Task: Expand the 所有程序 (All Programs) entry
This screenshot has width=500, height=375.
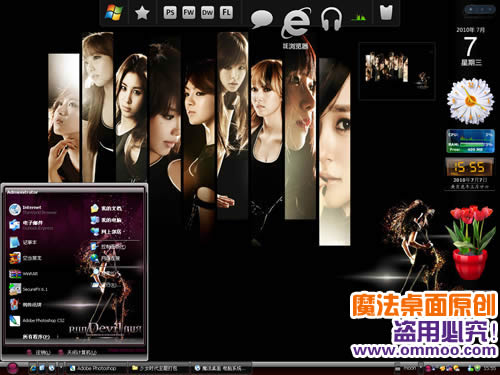Action: point(36,337)
